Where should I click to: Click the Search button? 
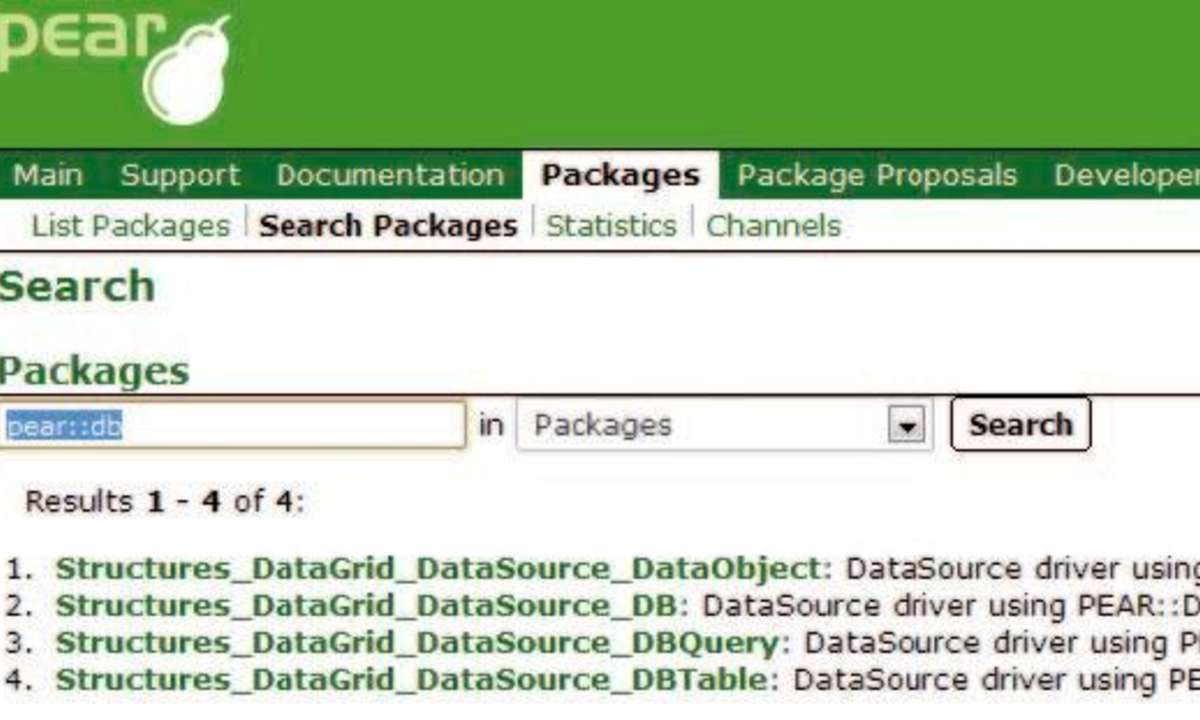tap(1020, 425)
